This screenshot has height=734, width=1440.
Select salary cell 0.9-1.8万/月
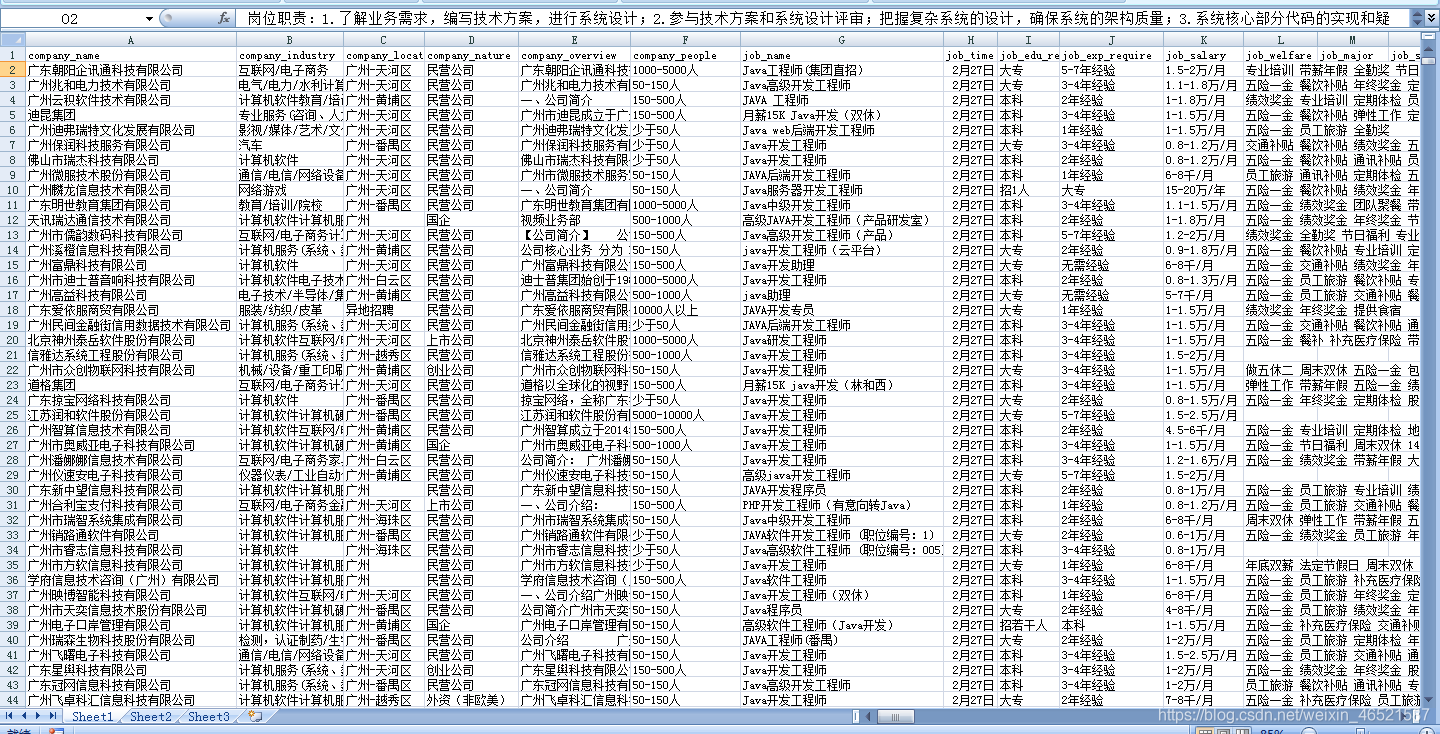pos(1203,250)
